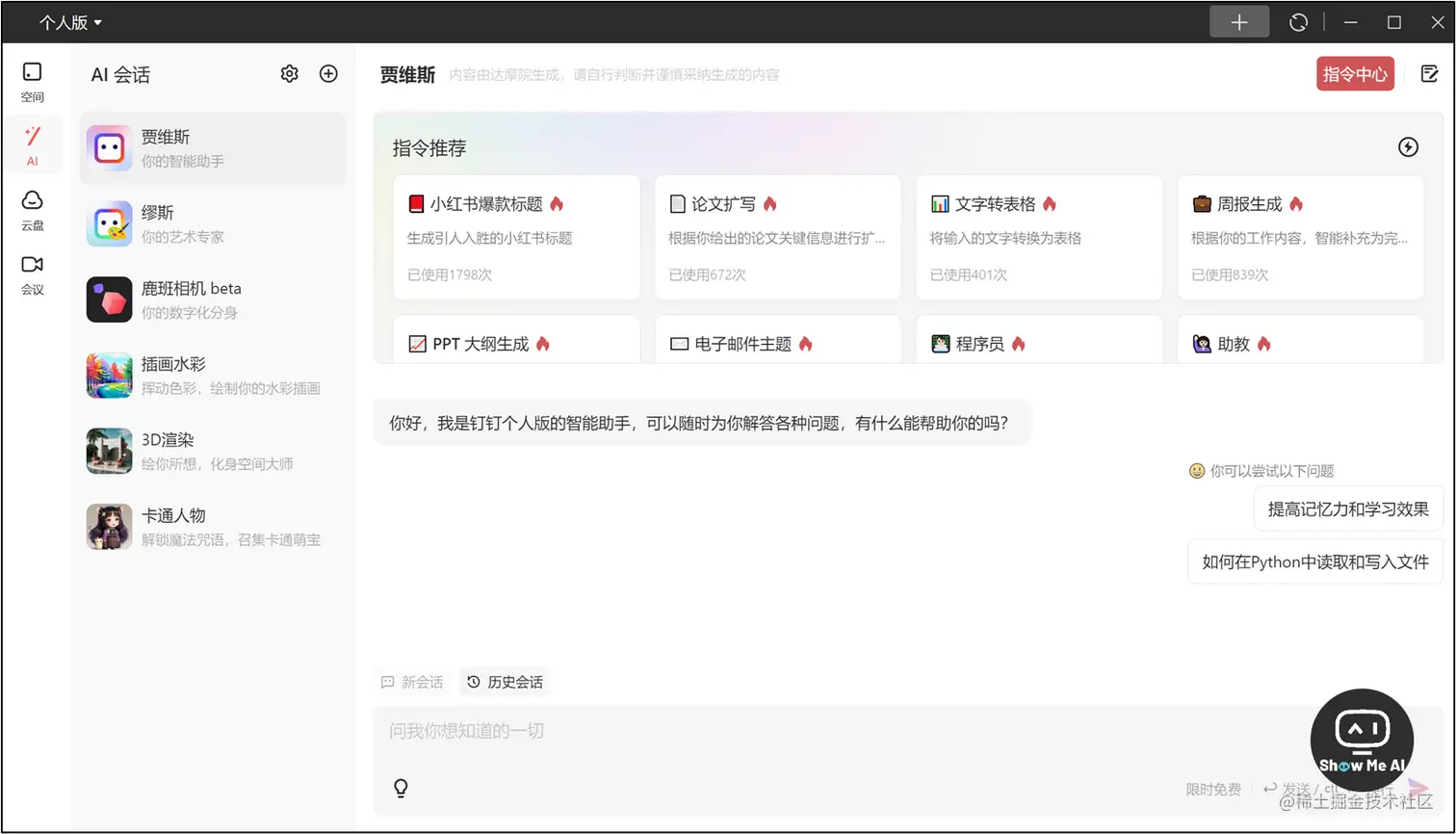1456x834 pixels.
Task: Click the 绘你所想，化身空间大师 subtitle
Action: [x=218, y=464]
